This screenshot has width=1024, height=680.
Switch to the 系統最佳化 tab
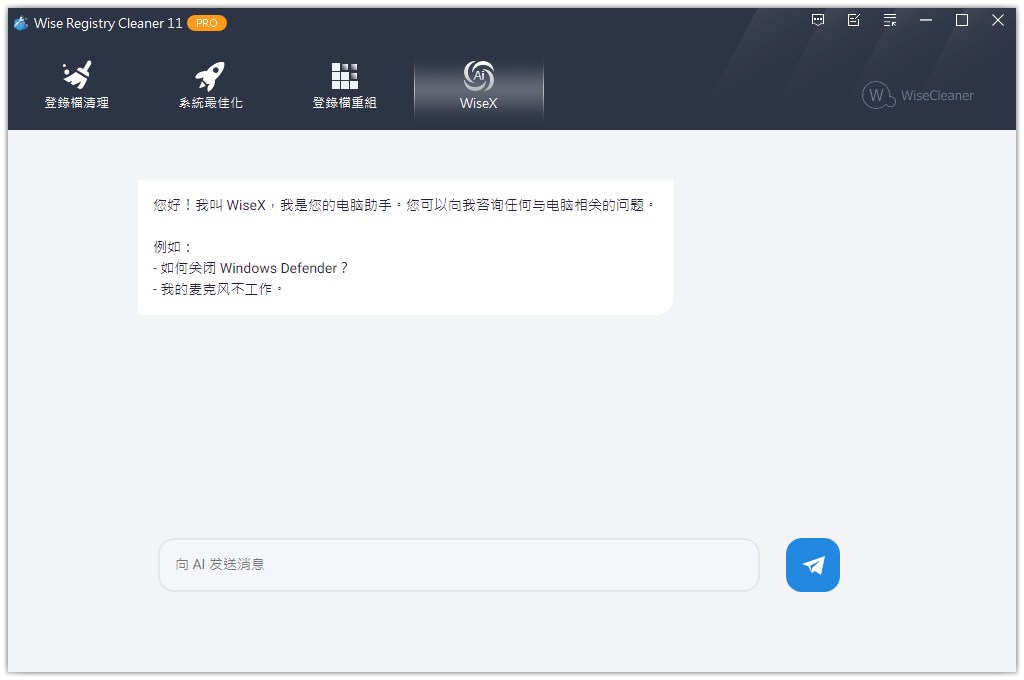tap(210, 85)
